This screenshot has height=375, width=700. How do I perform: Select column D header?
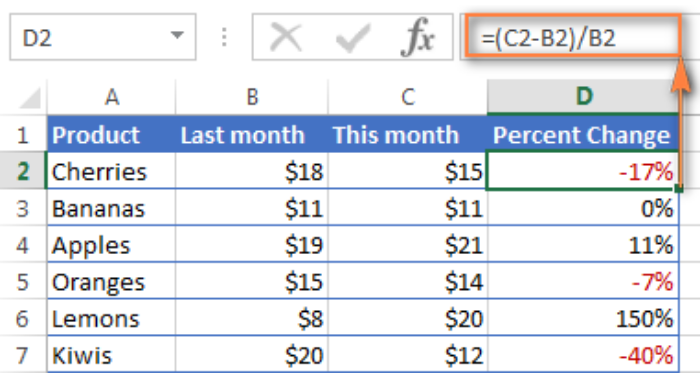583,97
